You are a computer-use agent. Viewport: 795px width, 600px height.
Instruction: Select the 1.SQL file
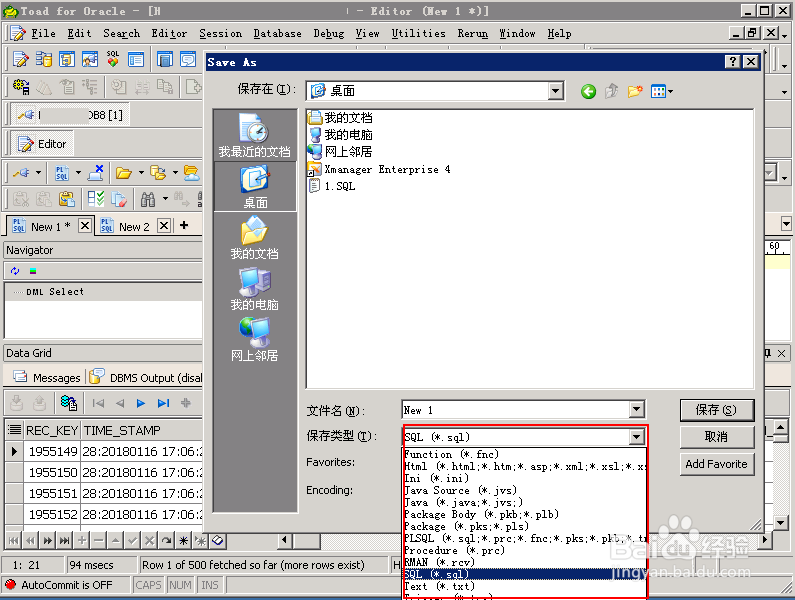[332, 186]
